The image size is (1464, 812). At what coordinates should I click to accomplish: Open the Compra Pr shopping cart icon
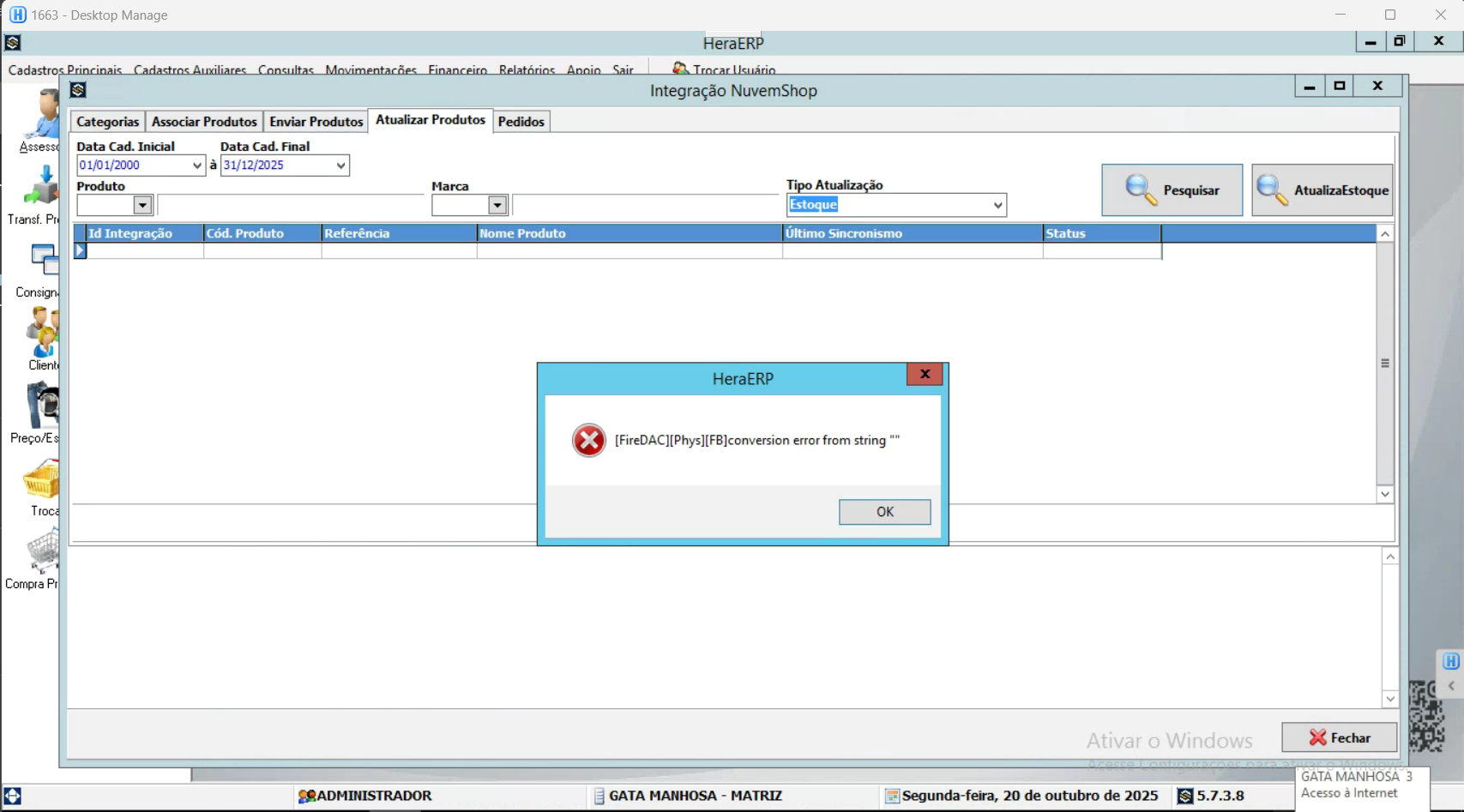tap(41, 553)
